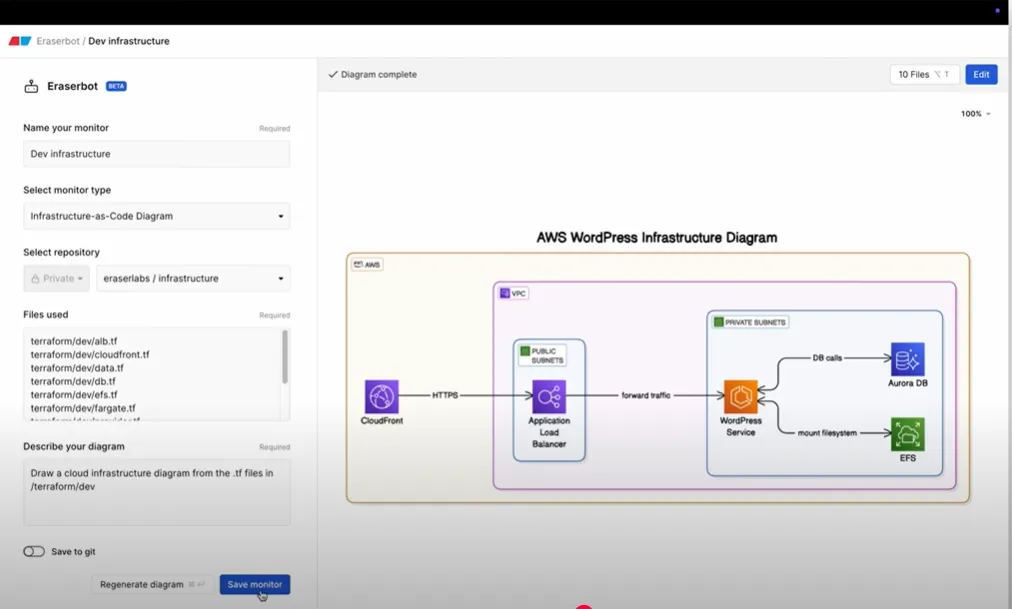This screenshot has width=1012, height=609.
Task: Select the Application Load Balancer icon
Action: [x=549, y=396]
